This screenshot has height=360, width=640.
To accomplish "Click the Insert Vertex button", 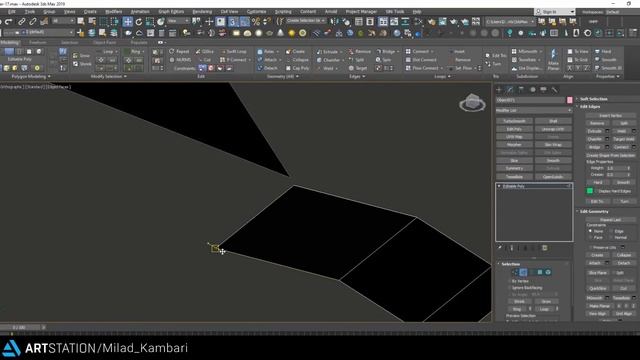I will (x=610, y=116).
